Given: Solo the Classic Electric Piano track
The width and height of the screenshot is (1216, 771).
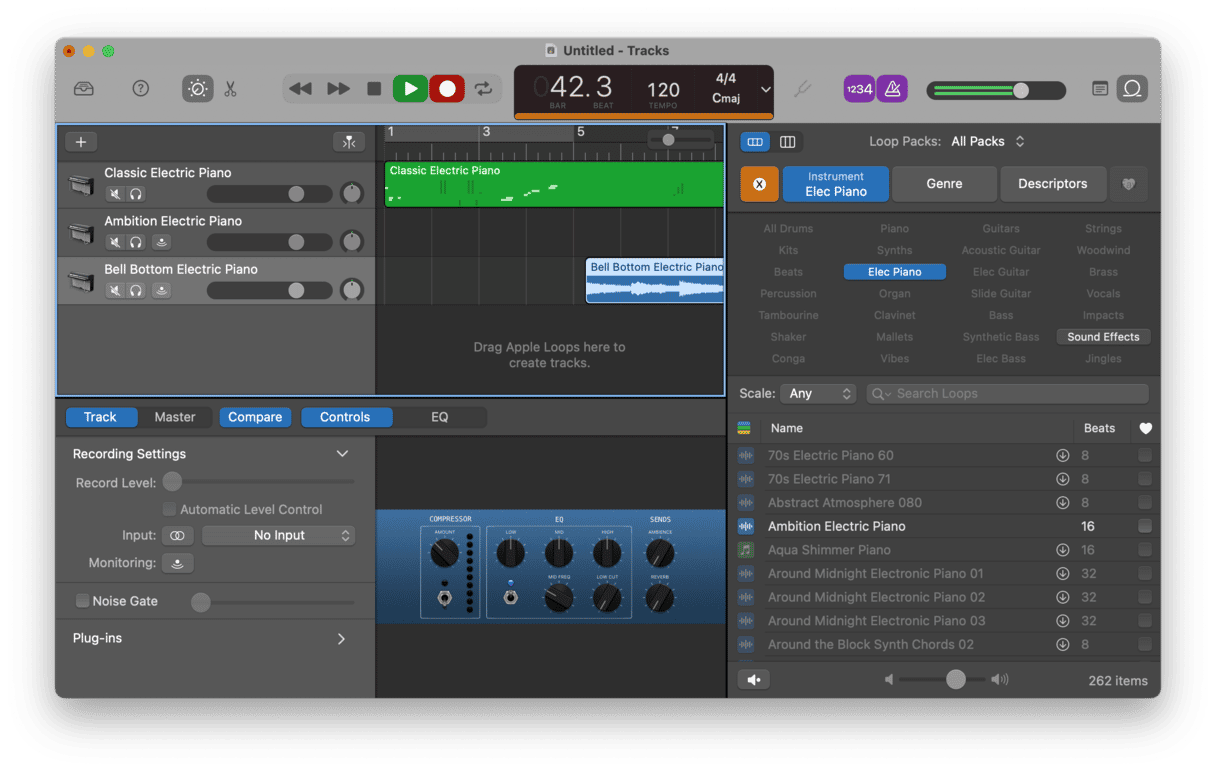Looking at the screenshot, I should pos(136,194).
